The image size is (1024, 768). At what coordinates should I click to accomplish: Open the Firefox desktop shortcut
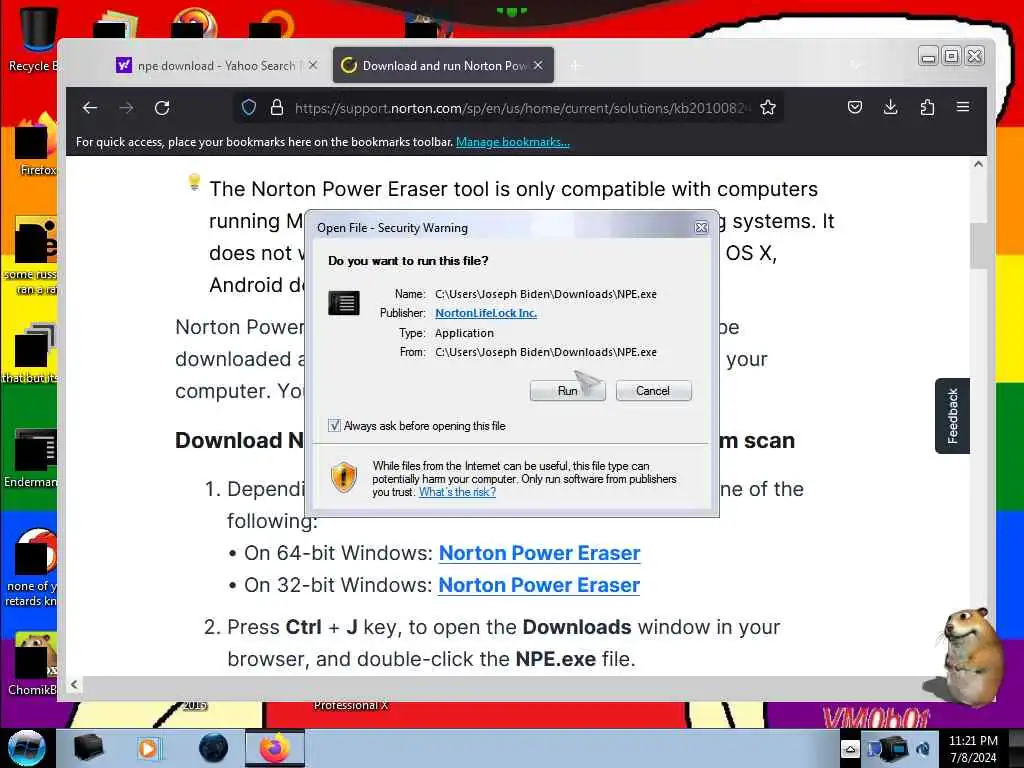(36, 145)
